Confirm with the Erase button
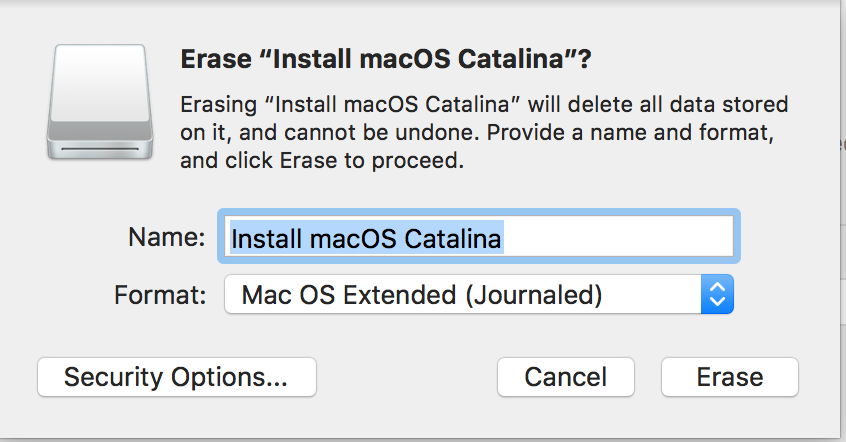Image resolution: width=846 pixels, height=442 pixels. click(x=729, y=377)
